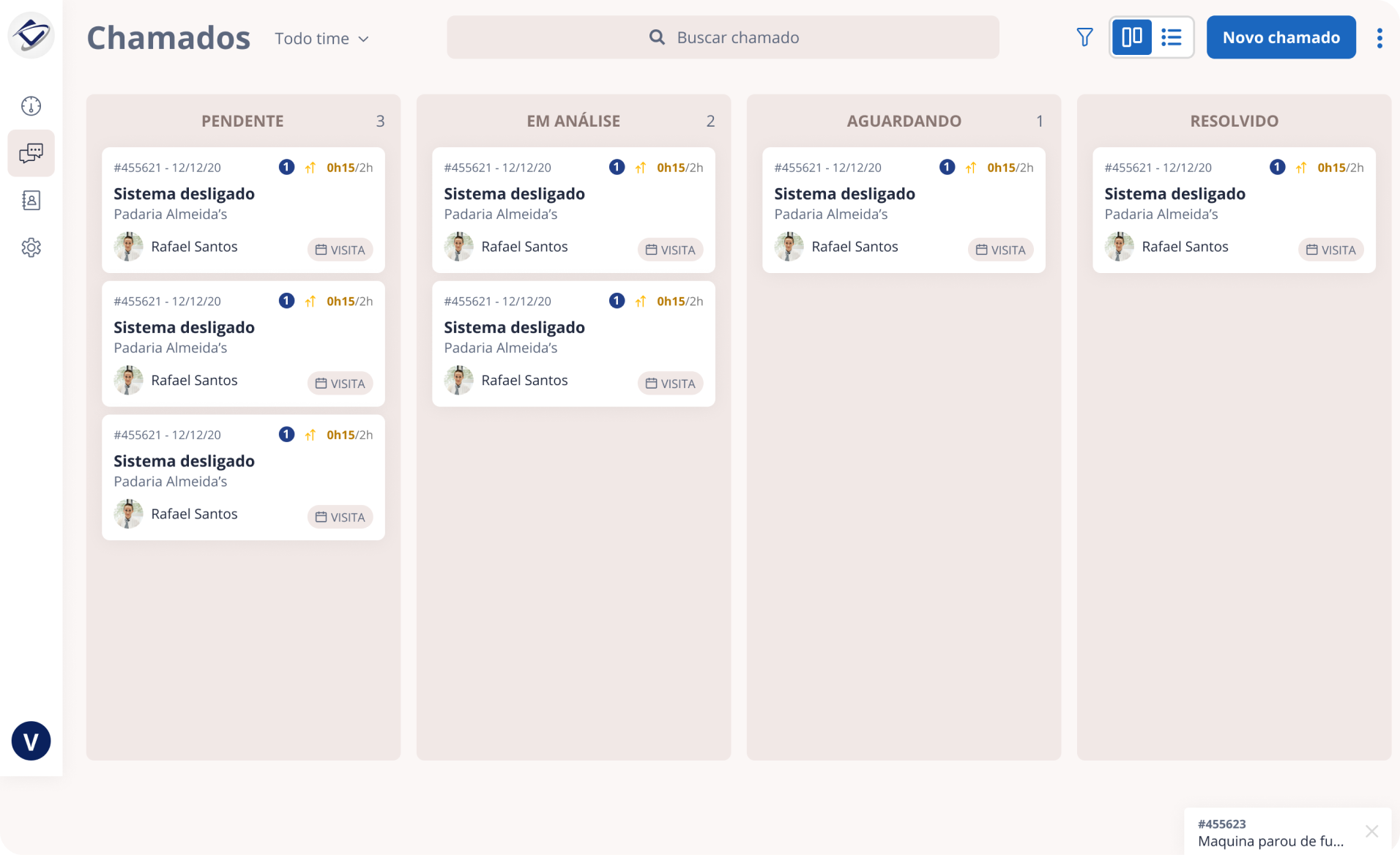The height and width of the screenshot is (855, 1400).
Task: Open the contacts book sidebar icon
Action: click(x=31, y=201)
